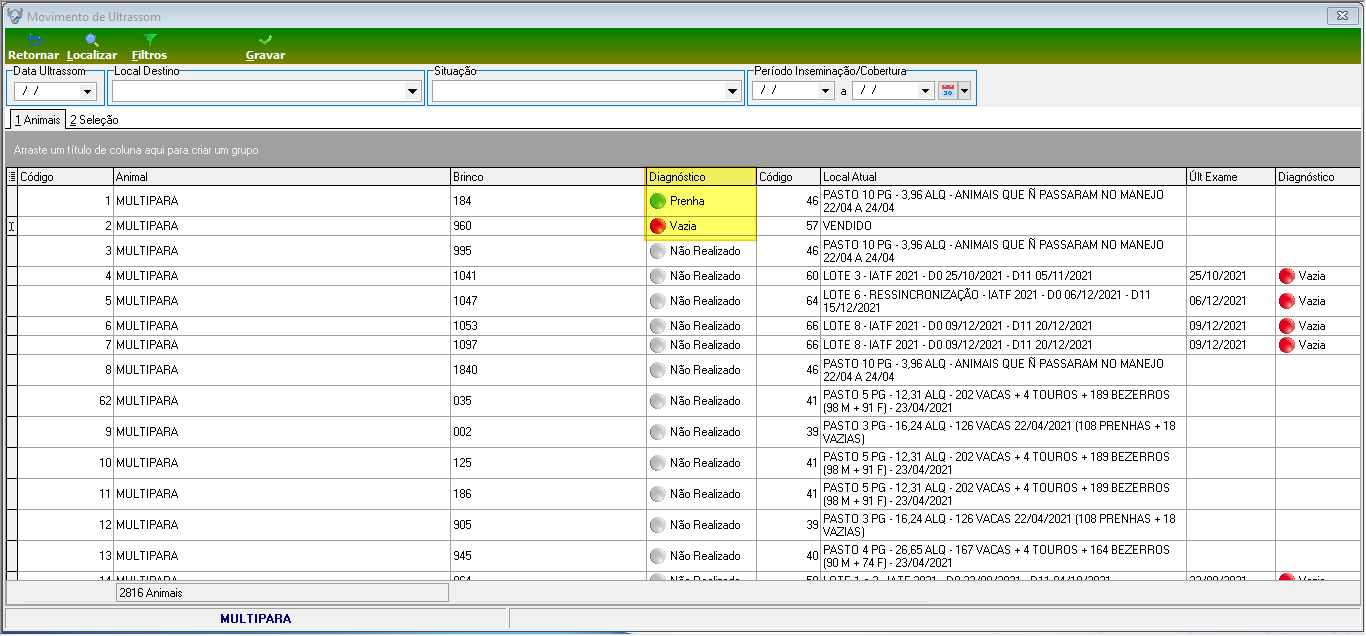Click the gray Não Realizado icon for brinco 1041
The width and height of the screenshot is (1366, 636).
tap(658, 276)
